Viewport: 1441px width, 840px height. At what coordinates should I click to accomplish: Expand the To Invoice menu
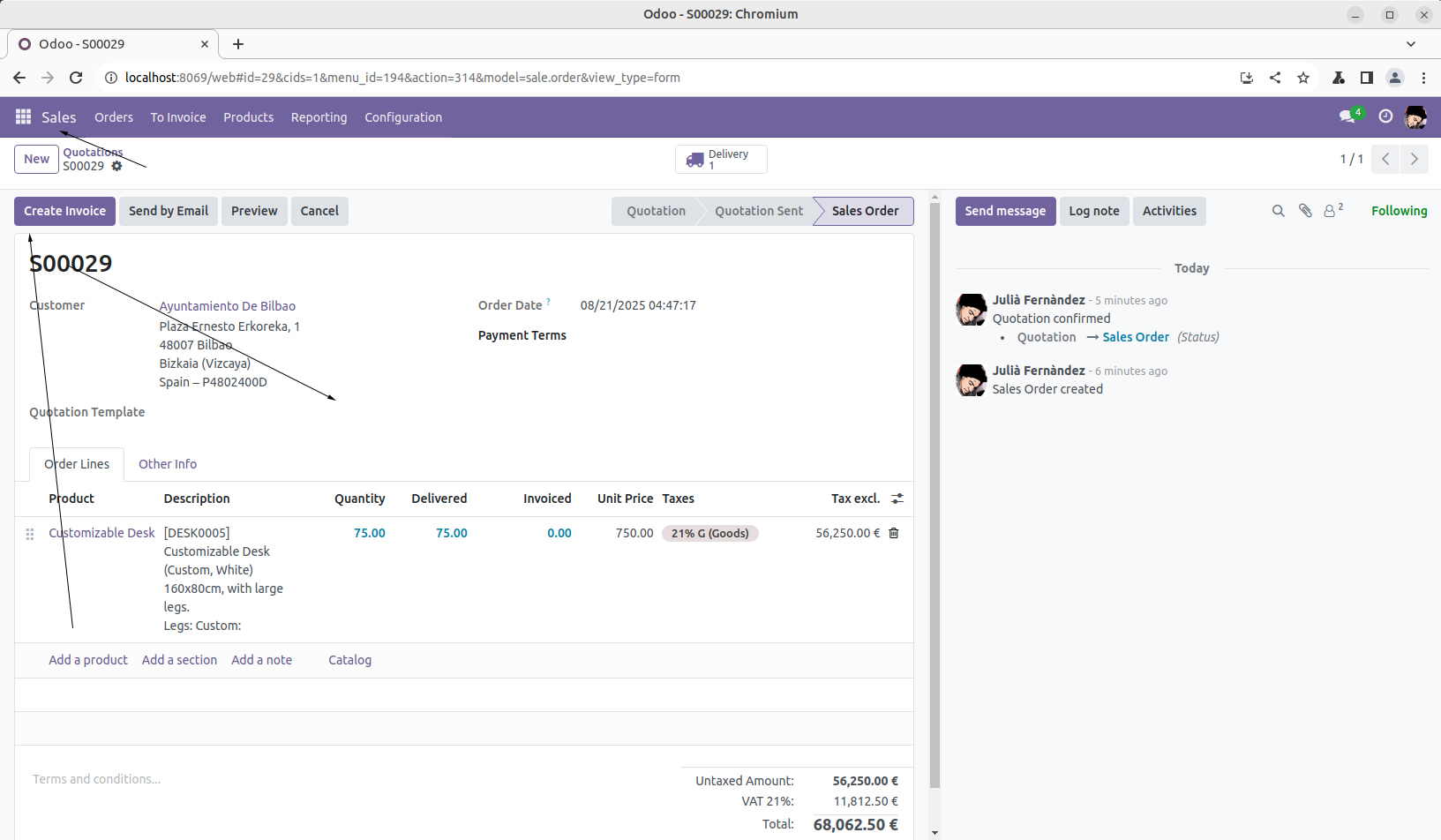click(x=178, y=117)
